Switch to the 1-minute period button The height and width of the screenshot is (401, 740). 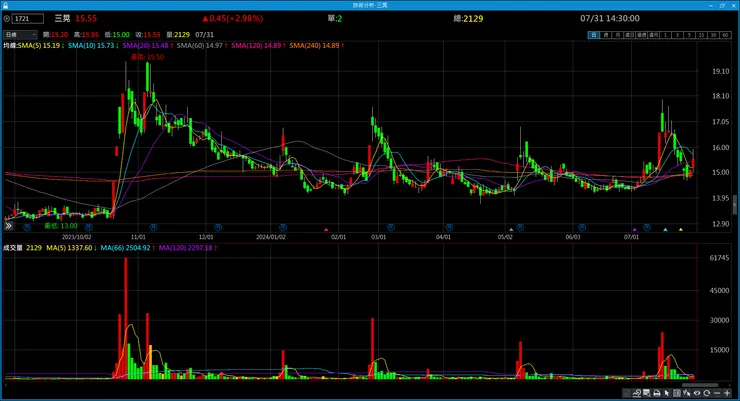665,35
